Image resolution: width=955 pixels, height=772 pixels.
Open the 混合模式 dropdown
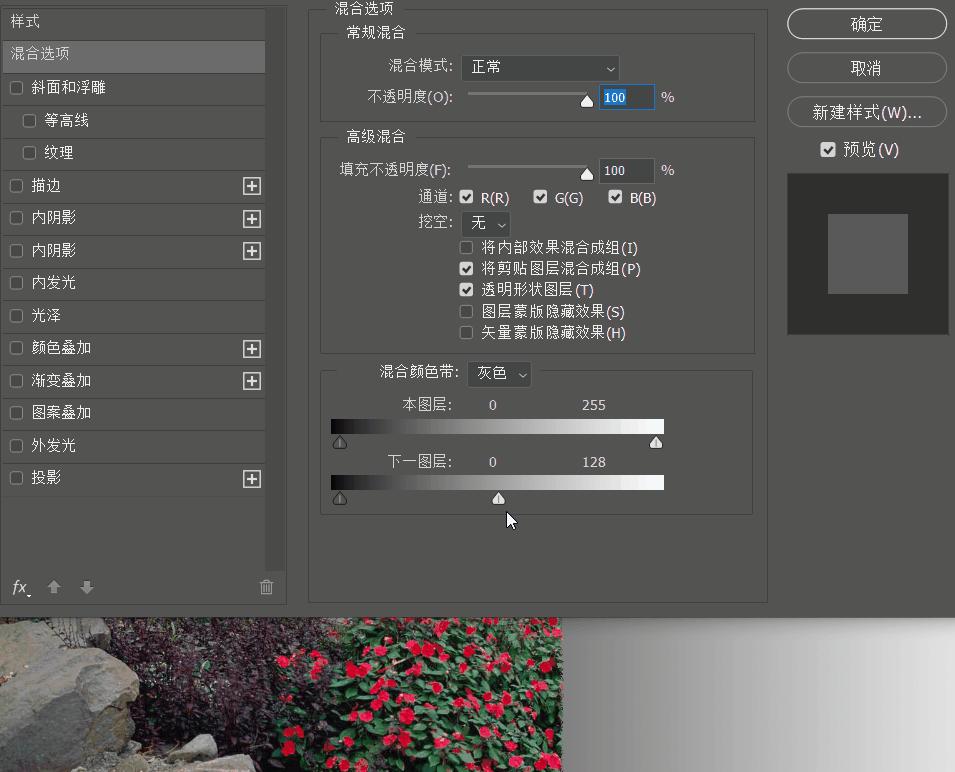(540, 68)
